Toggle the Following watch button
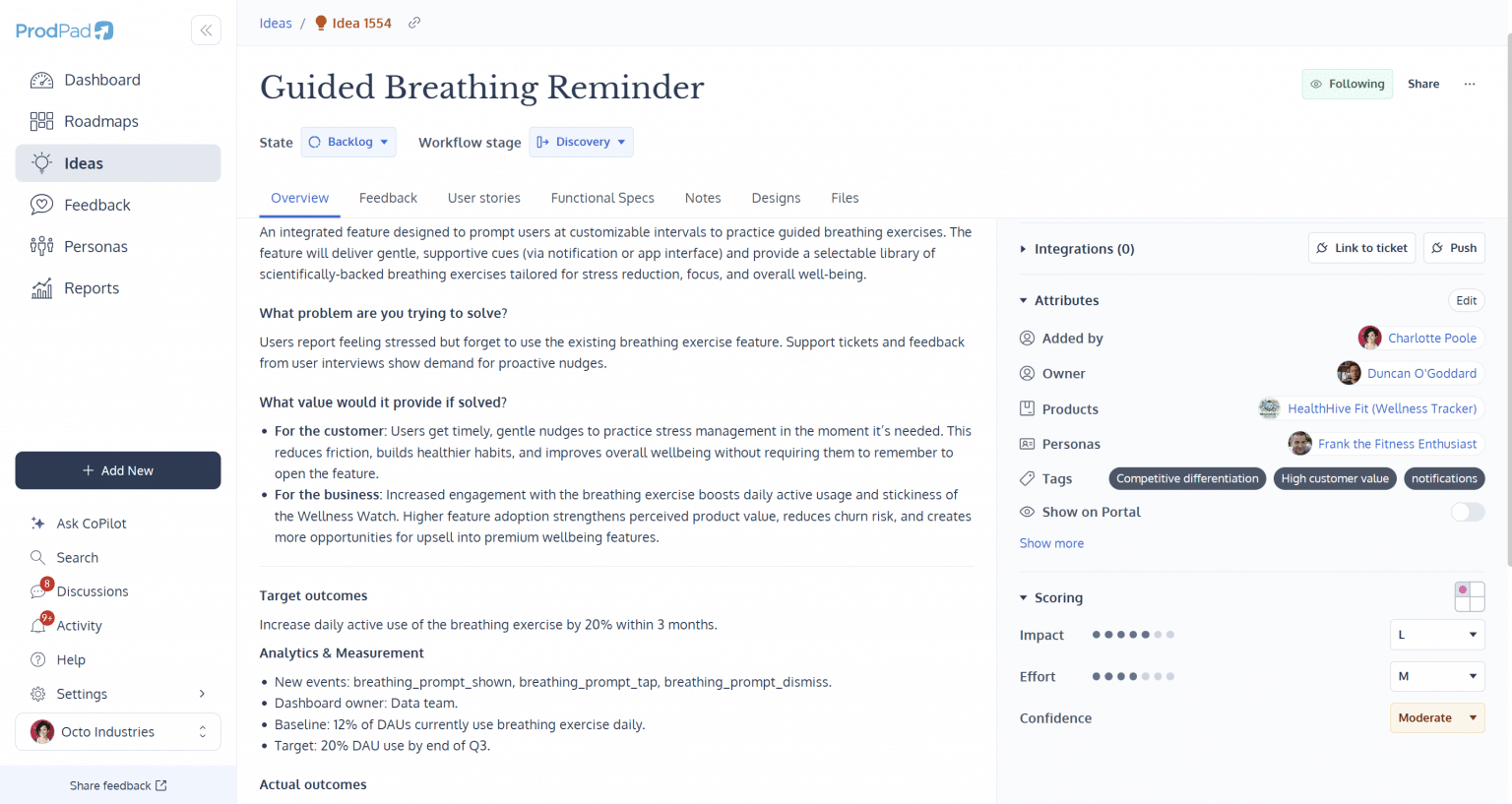Image resolution: width=1512 pixels, height=804 pixels. [1347, 84]
